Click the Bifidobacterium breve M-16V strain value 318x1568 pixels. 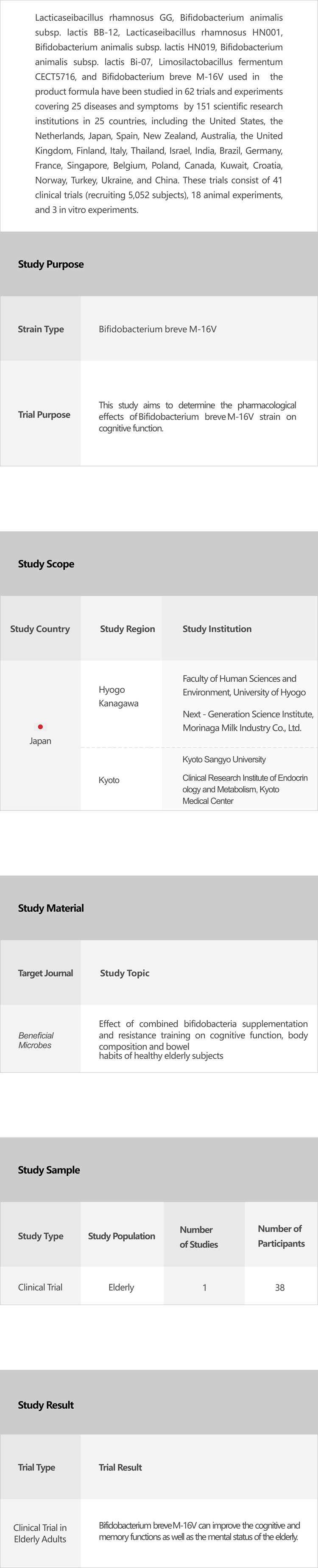pyautogui.click(x=157, y=329)
